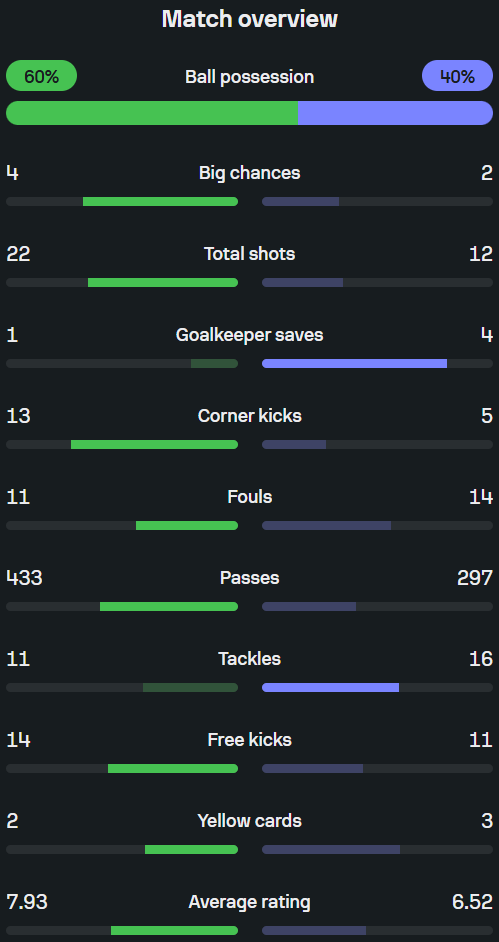Click the green segment of possession bar
This screenshot has height=942, width=499.
152,113
